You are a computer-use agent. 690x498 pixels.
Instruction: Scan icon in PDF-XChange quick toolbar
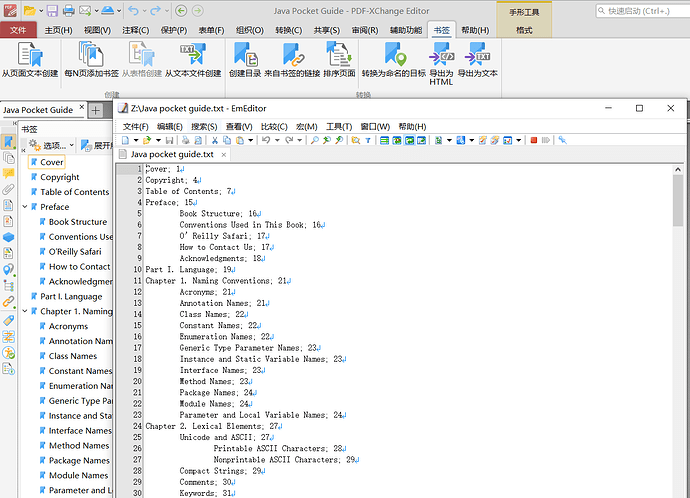tap(108, 11)
